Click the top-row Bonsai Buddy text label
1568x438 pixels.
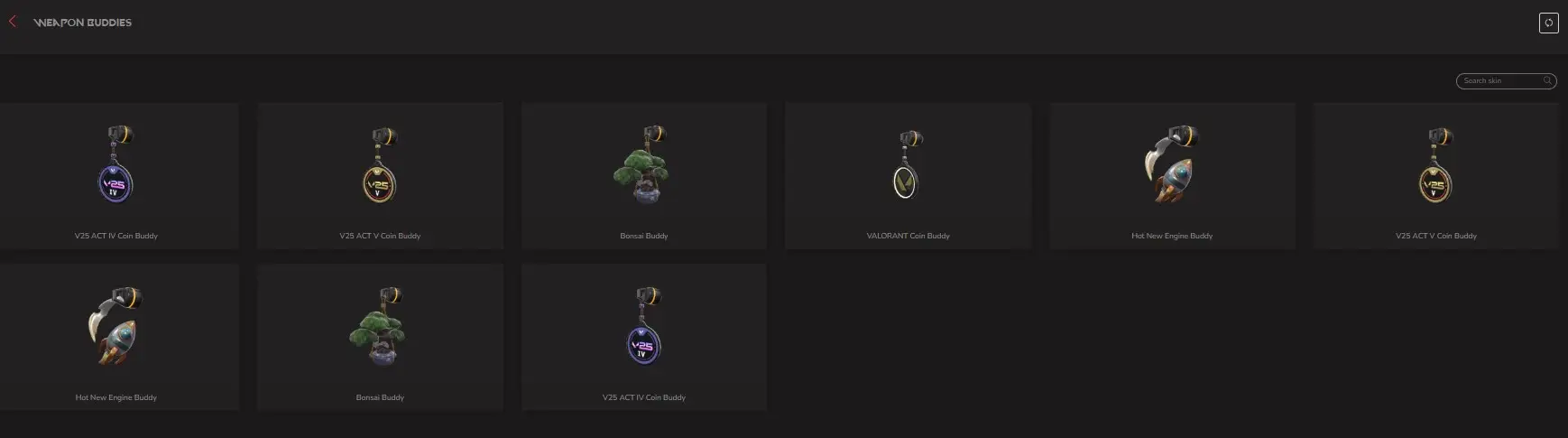point(644,236)
